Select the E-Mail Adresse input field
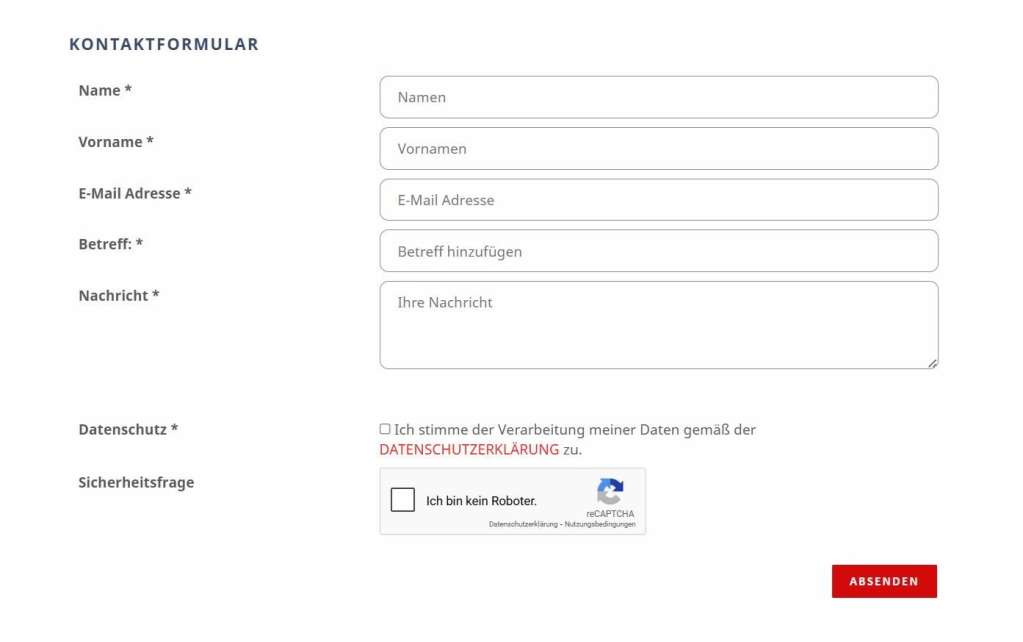 click(x=658, y=200)
